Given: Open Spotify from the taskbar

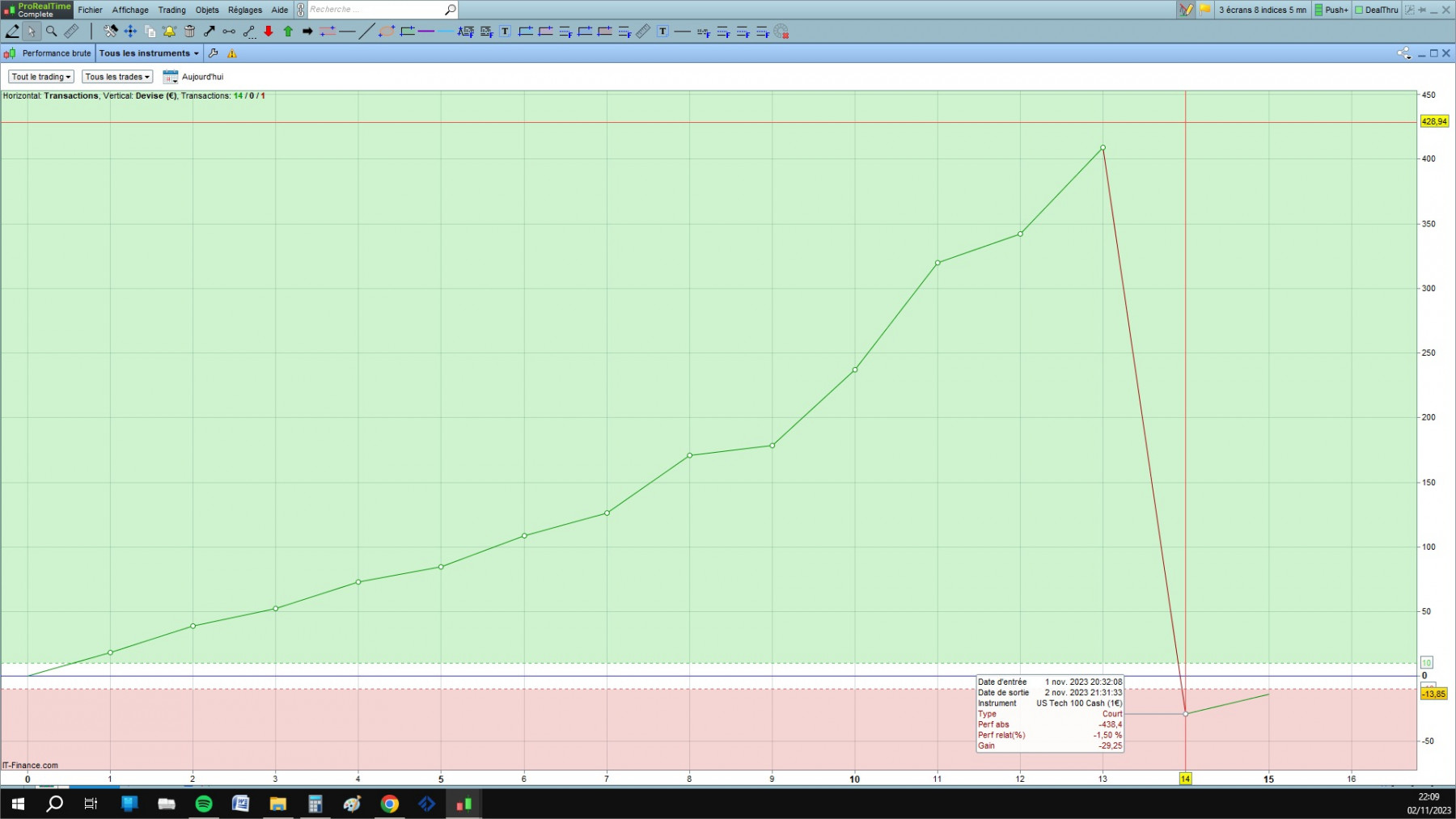Looking at the screenshot, I should 204,804.
